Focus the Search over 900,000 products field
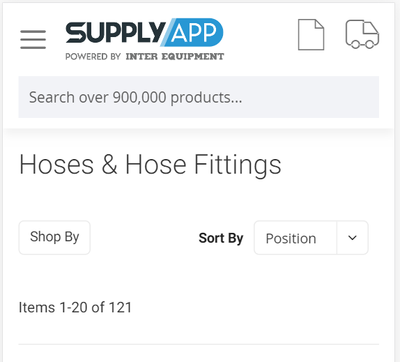 click(x=199, y=97)
